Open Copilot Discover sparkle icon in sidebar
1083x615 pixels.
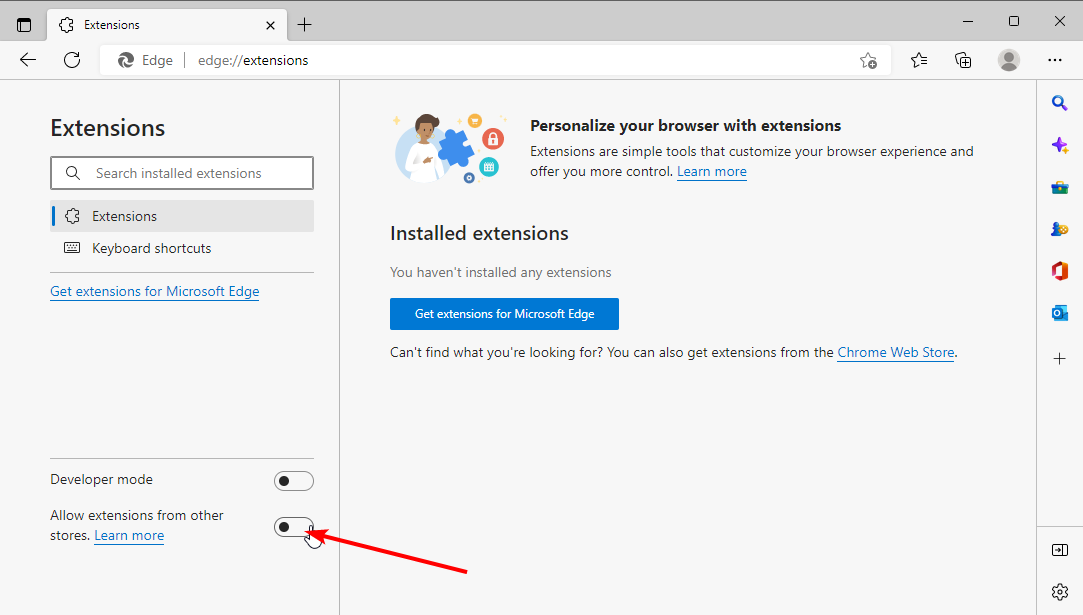(1060, 145)
